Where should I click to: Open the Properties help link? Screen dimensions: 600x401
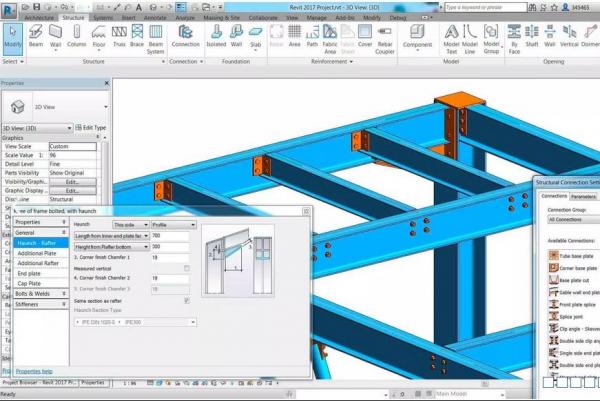(x=34, y=371)
